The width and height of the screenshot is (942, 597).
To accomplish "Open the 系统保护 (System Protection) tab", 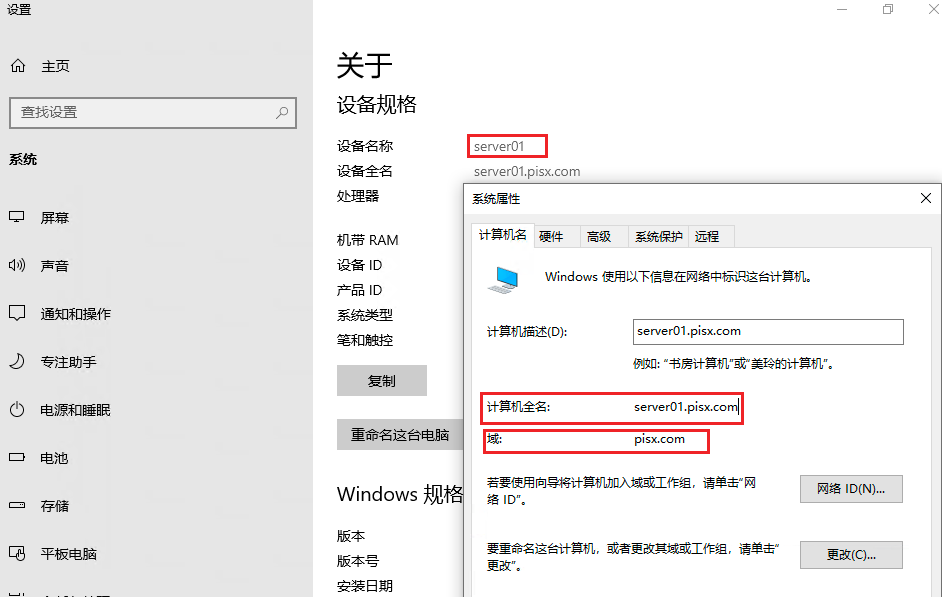I will click(658, 237).
